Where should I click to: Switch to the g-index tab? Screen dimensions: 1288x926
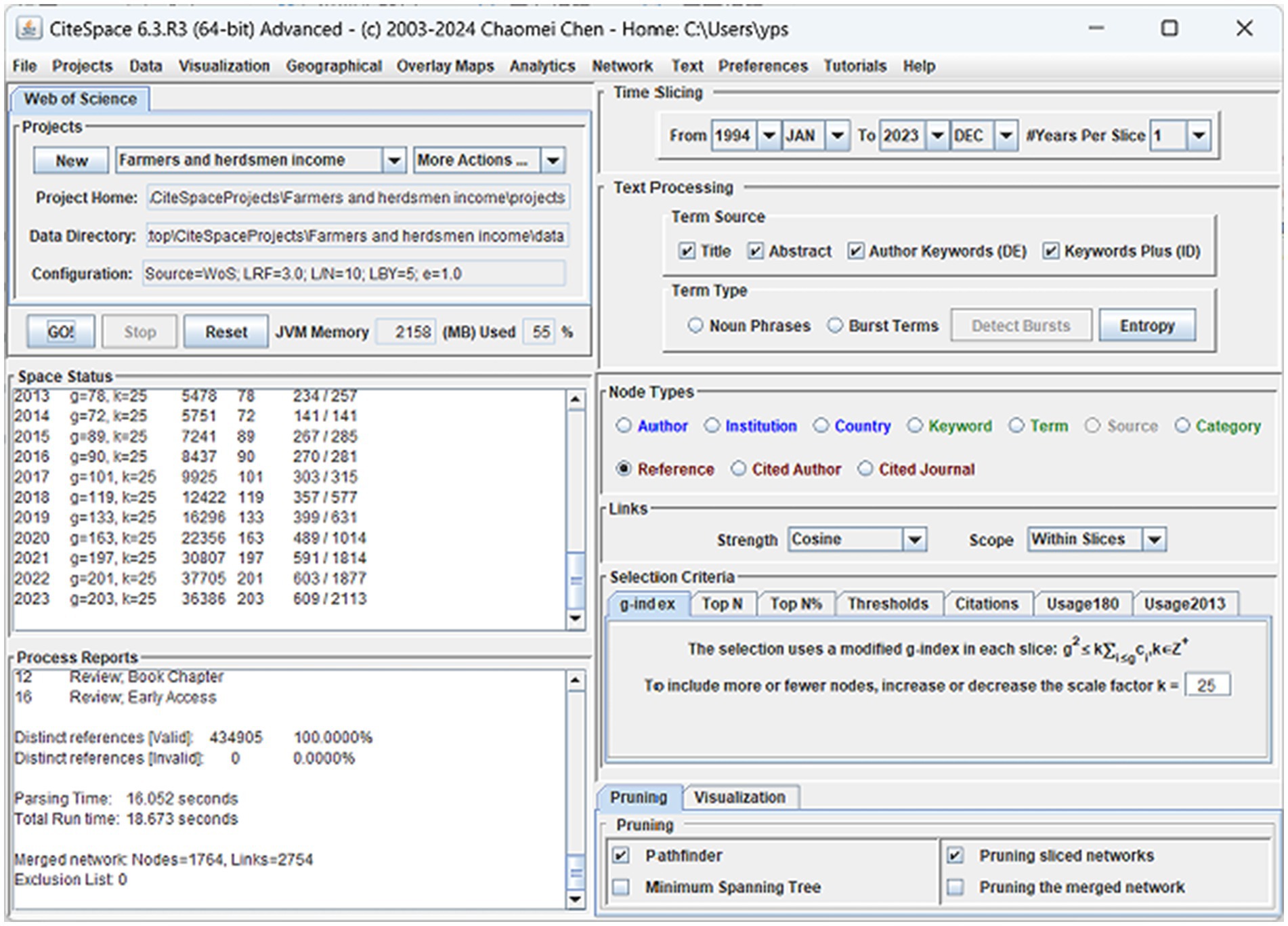[x=647, y=604]
